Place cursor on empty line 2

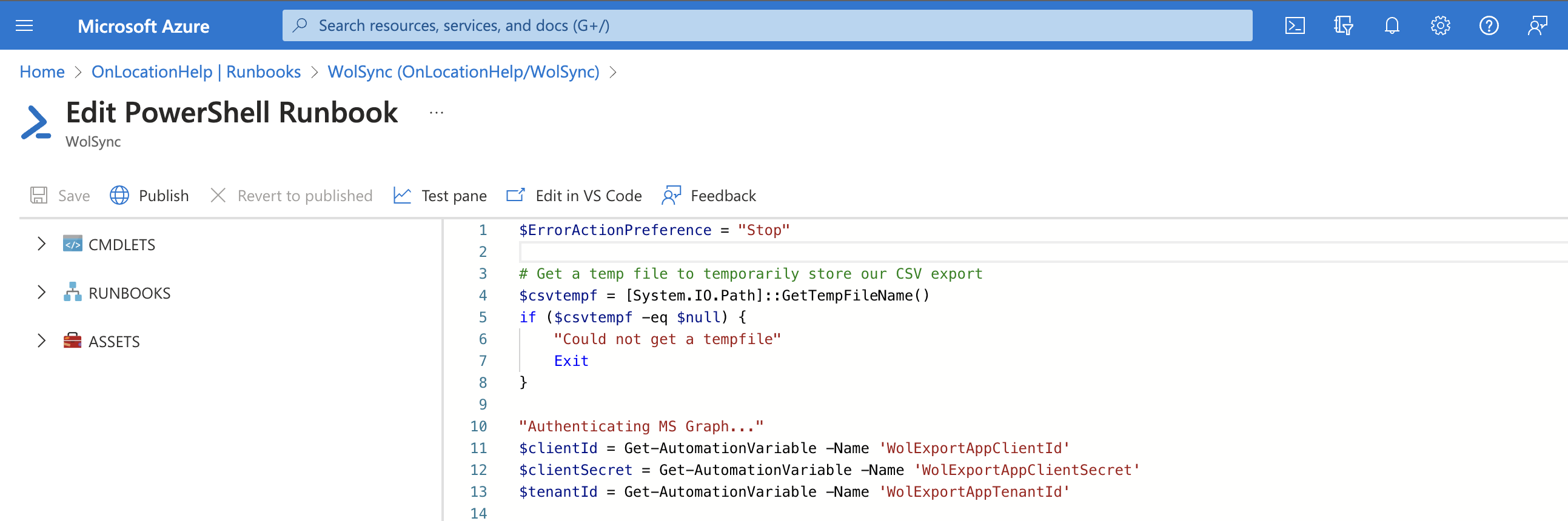coord(1043,251)
